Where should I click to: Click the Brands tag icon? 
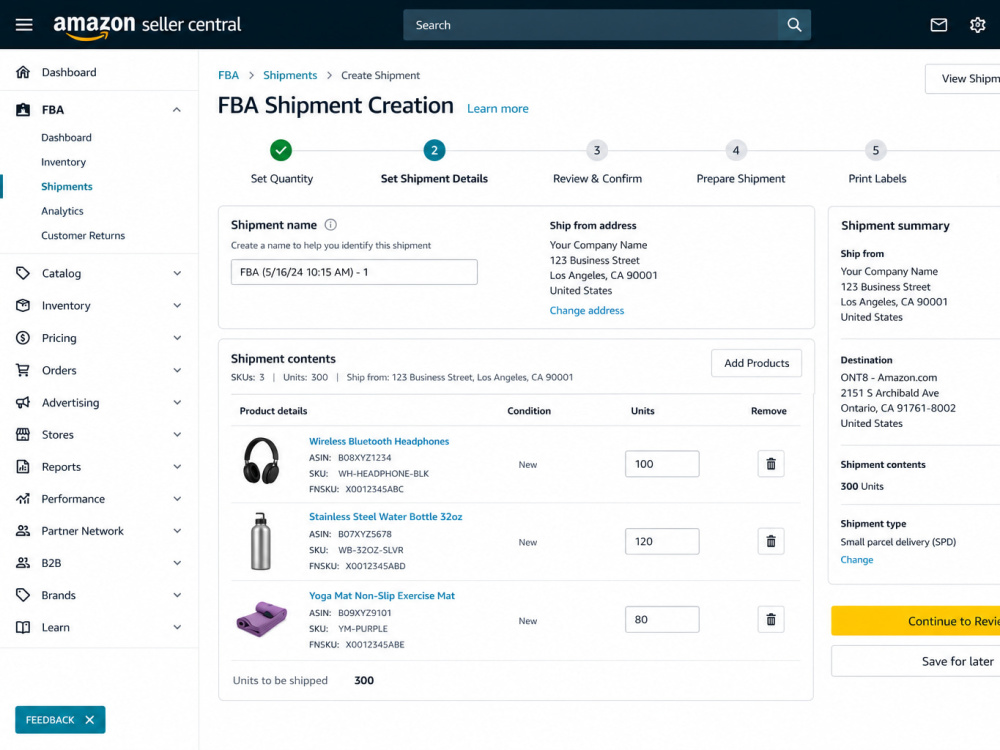[23, 595]
